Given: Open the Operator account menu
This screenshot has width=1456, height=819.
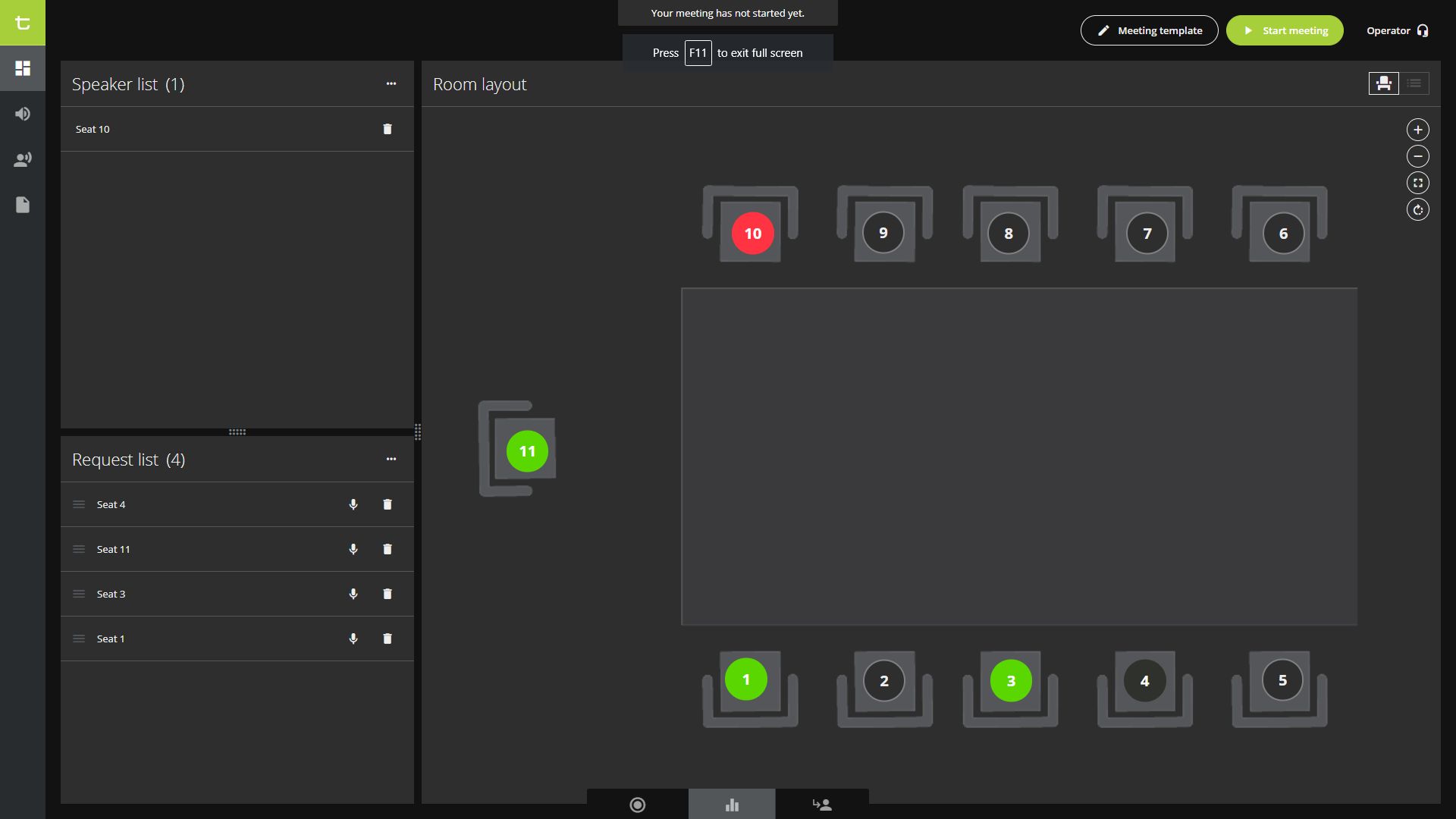Looking at the screenshot, I should (x=1397, y=30).
